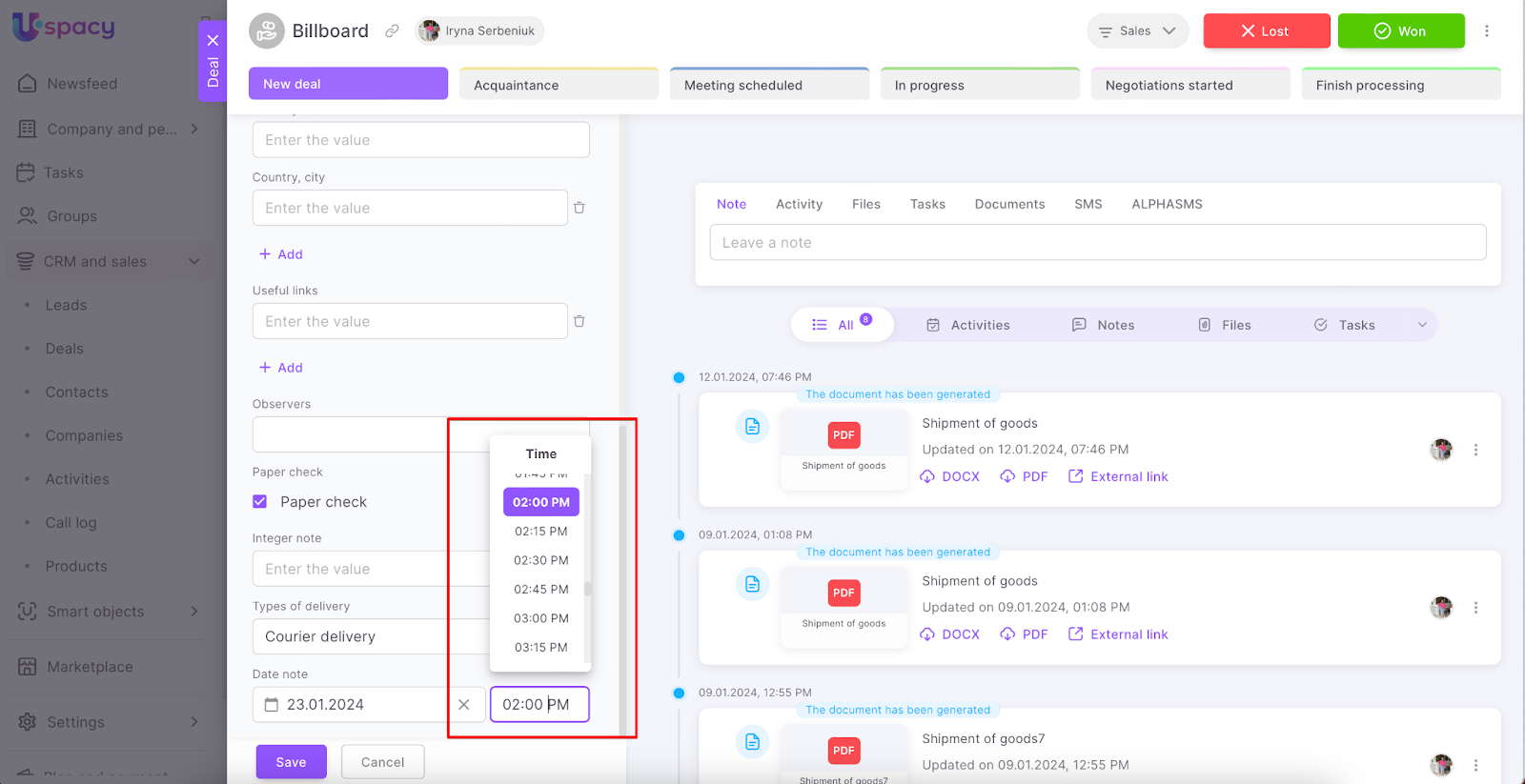Close the Deal side panel tab
The width and height of the screenshot is (1525, 784).
pyautogui.click(x=213, y=40)
